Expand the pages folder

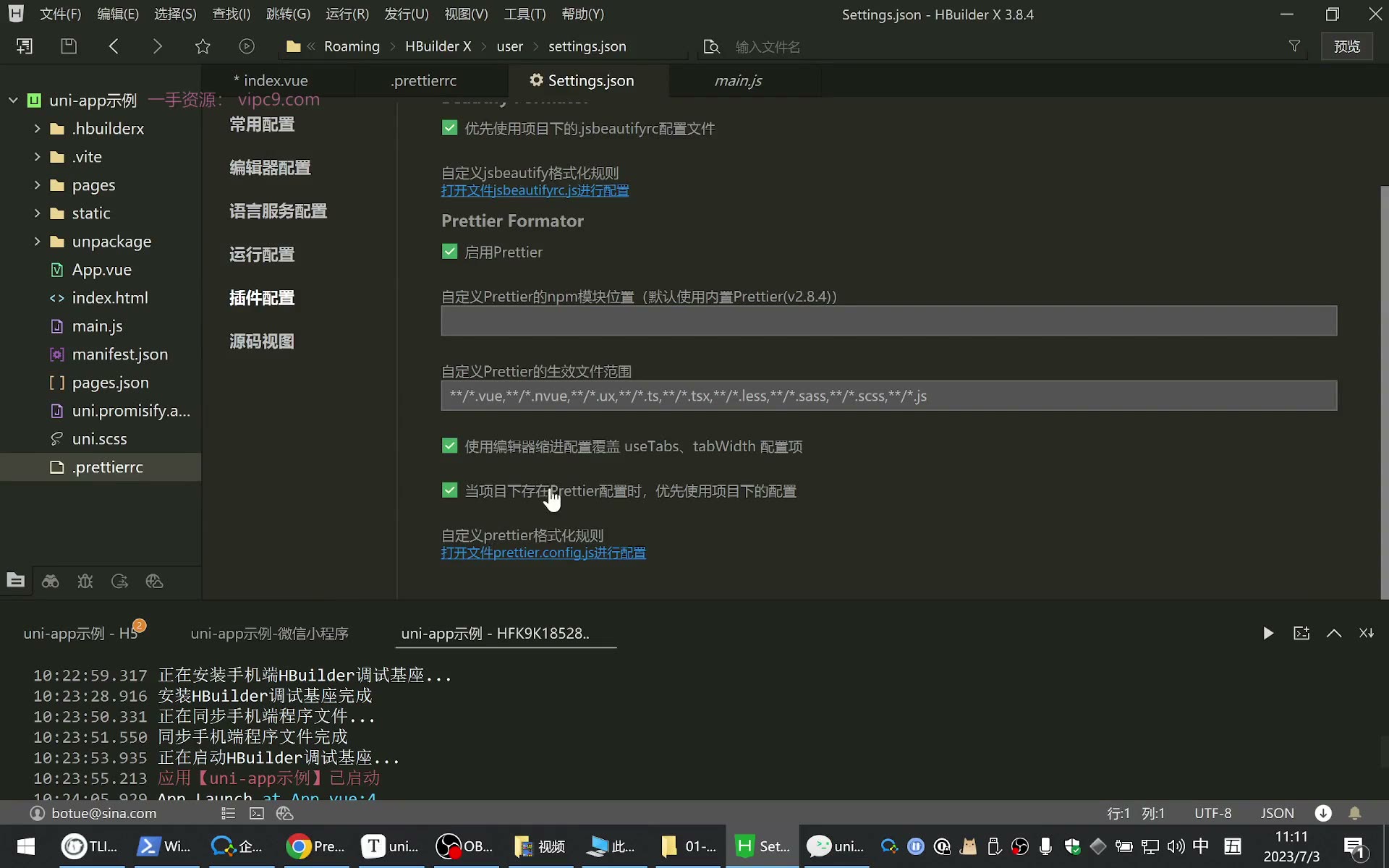[37, 185]
